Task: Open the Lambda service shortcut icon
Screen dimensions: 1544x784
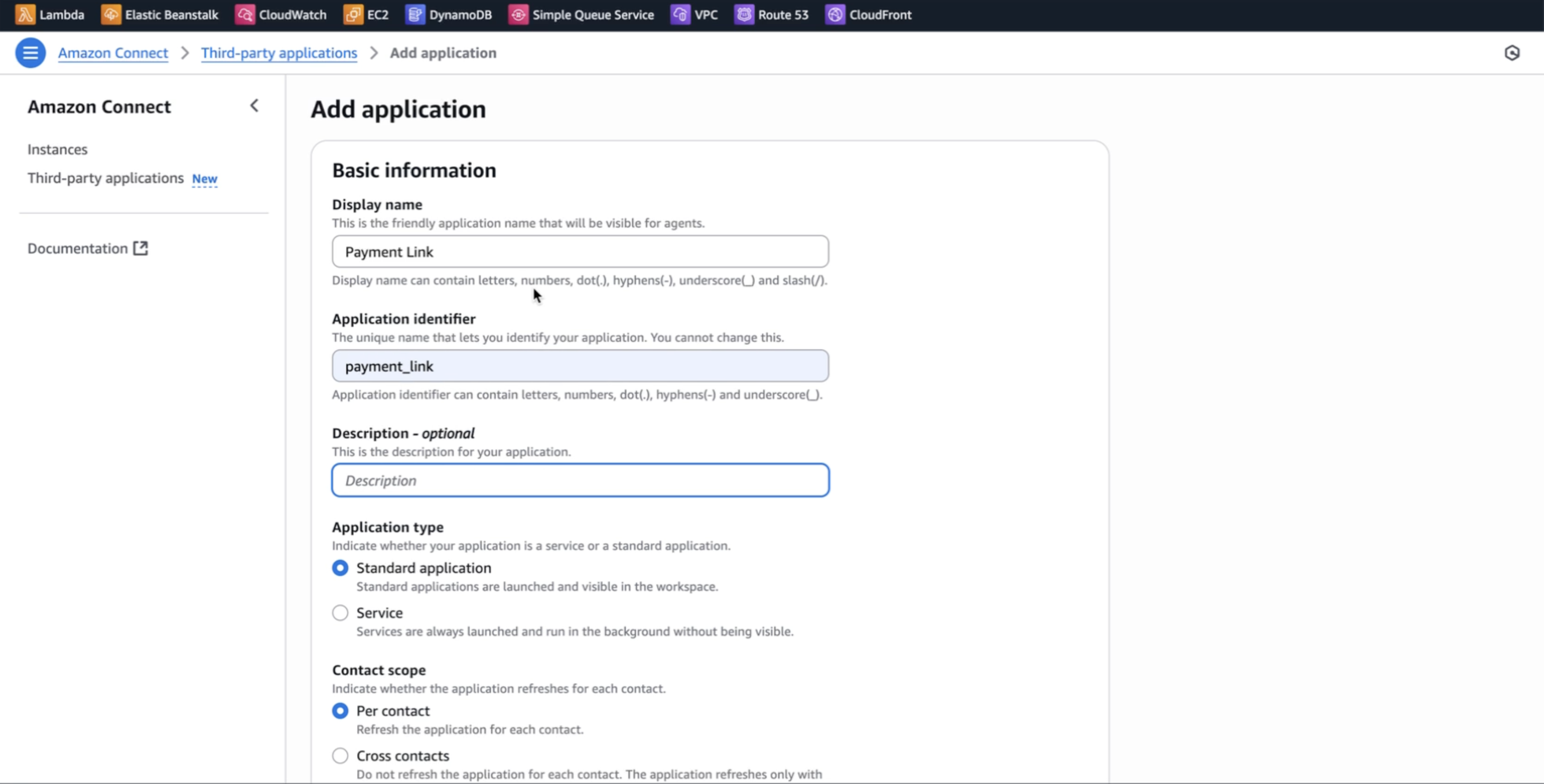Action: pyautogui.click(x=24, y=14)
